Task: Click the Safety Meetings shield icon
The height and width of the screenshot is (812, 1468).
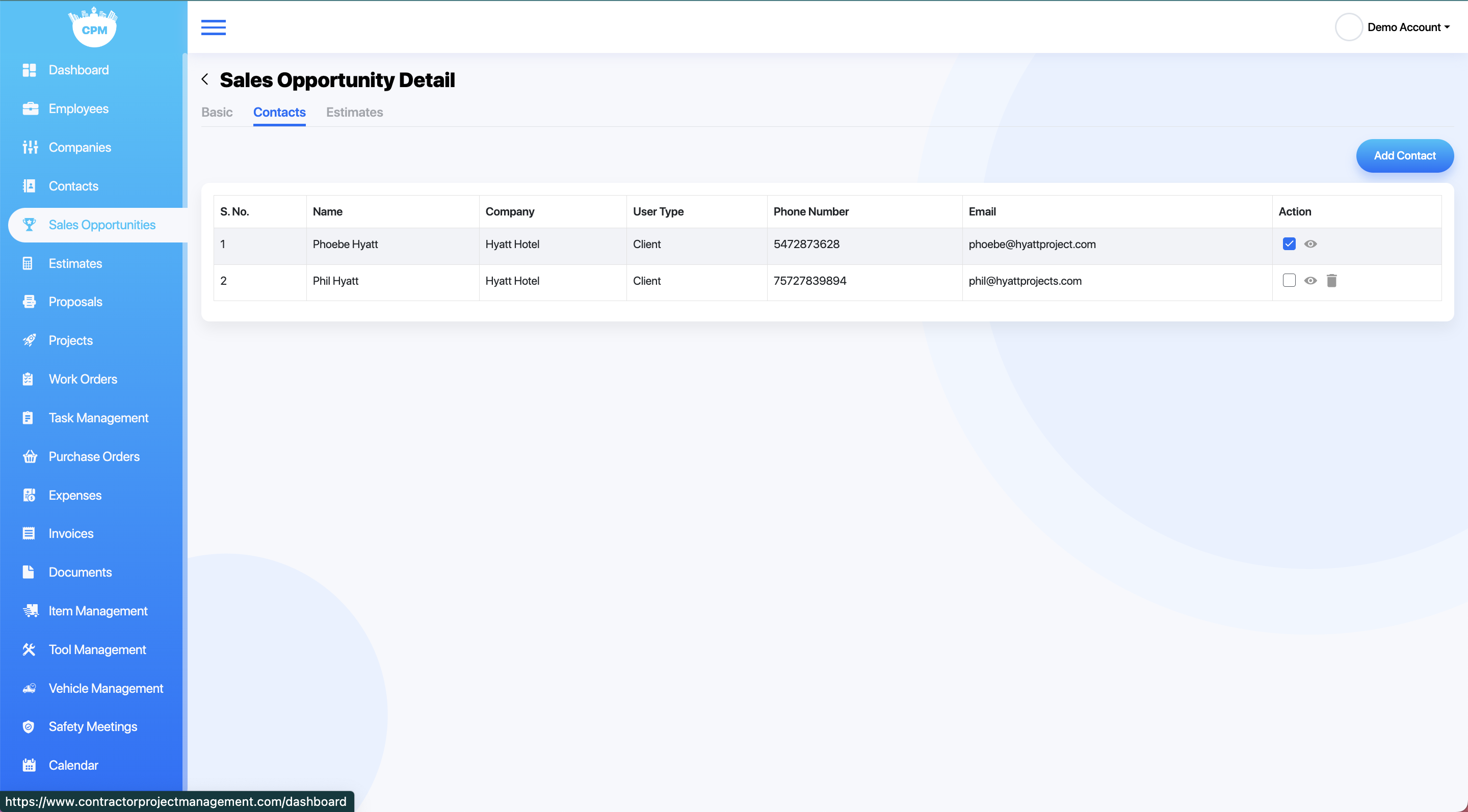Action: coord(29,726)
